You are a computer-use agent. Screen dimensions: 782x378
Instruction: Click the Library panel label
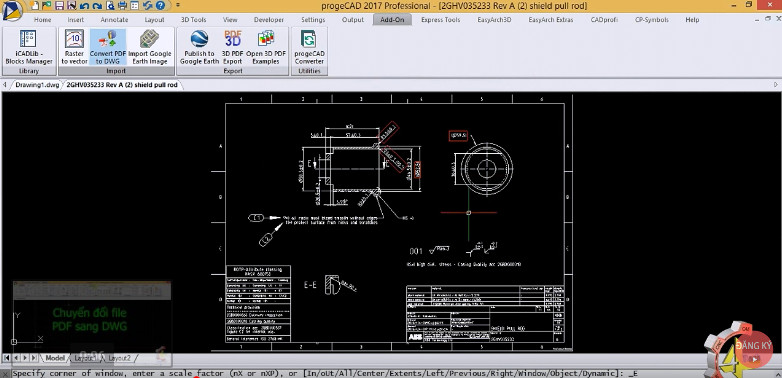pos(28,71)
